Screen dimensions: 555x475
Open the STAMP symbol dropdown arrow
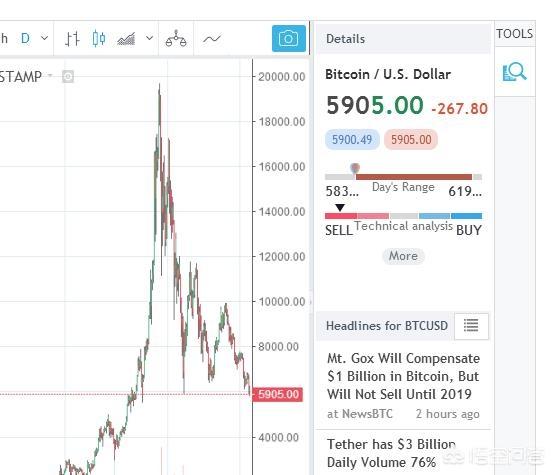pyautogui.click(x=50, y=75)
